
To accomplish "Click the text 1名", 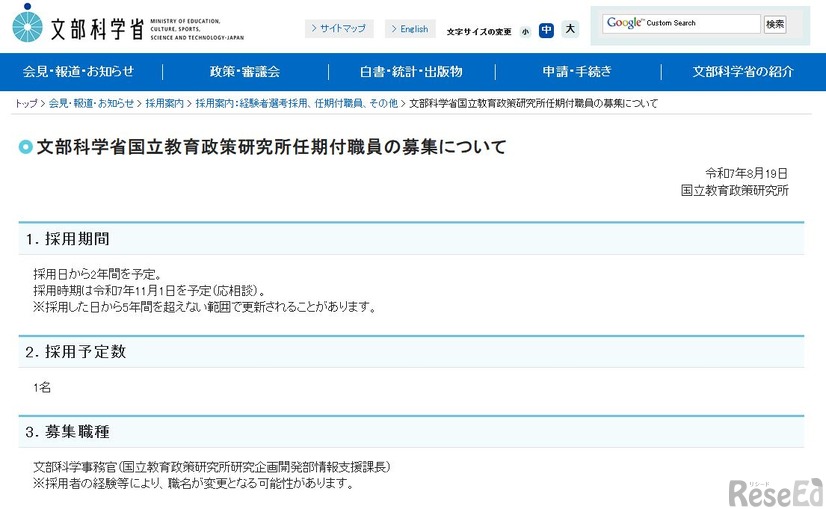I will point(42,388).
